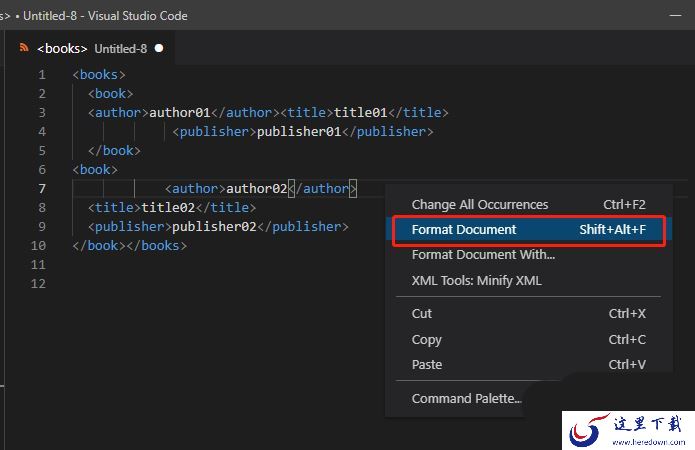Image resolution: width=695 pixels, height=450 pixels.
Task: Open Command Palette... from context menu
Action: coord(466,399)
